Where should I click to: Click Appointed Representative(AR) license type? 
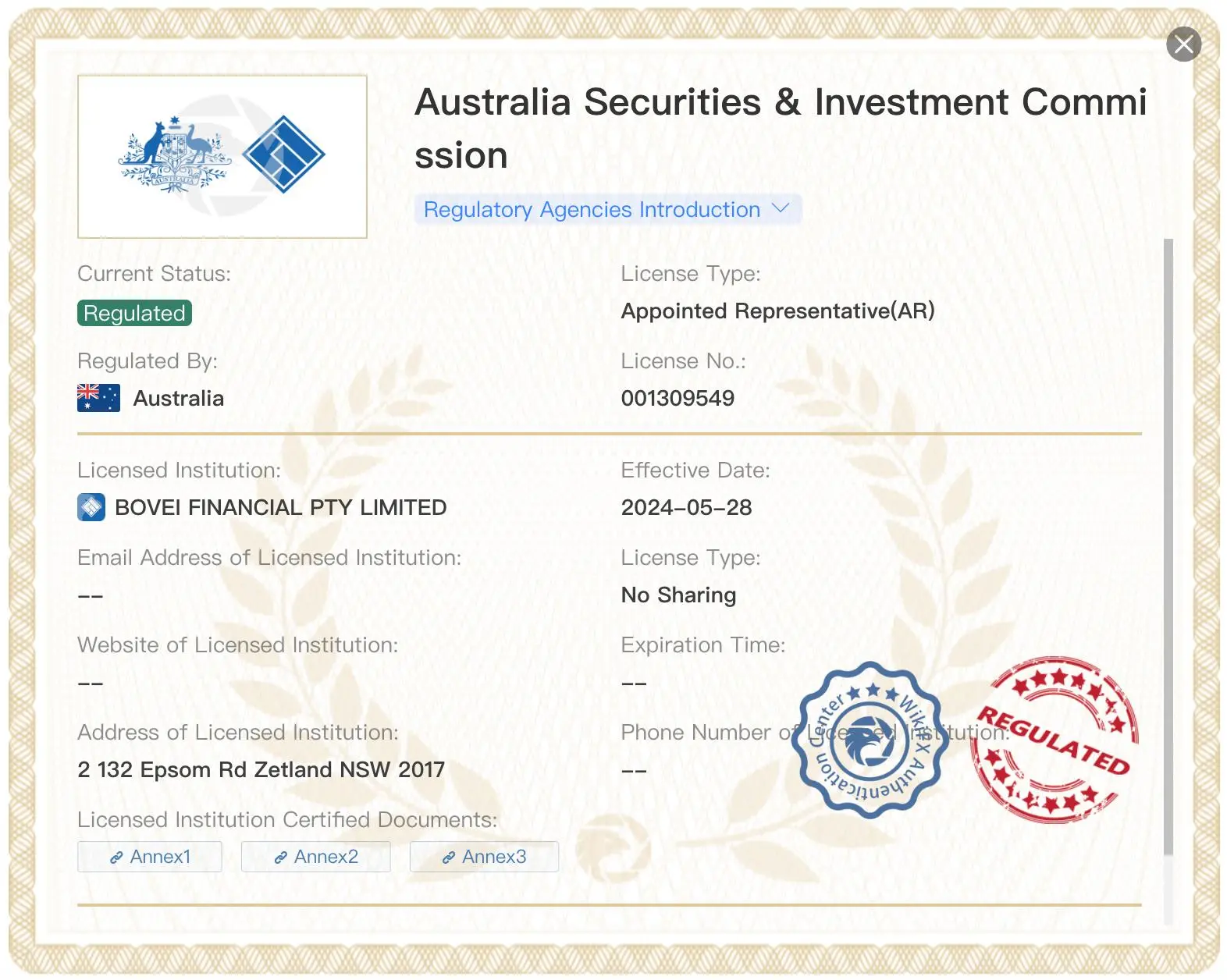[778, 311]
